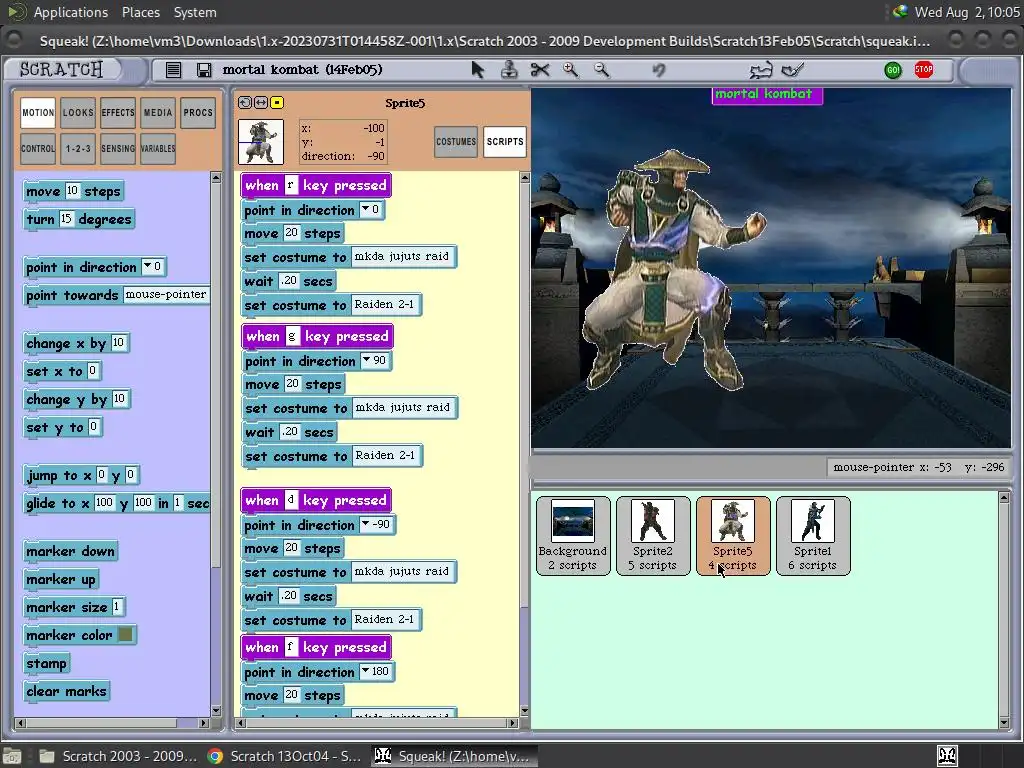Click the new sprite paint icon

761,69
